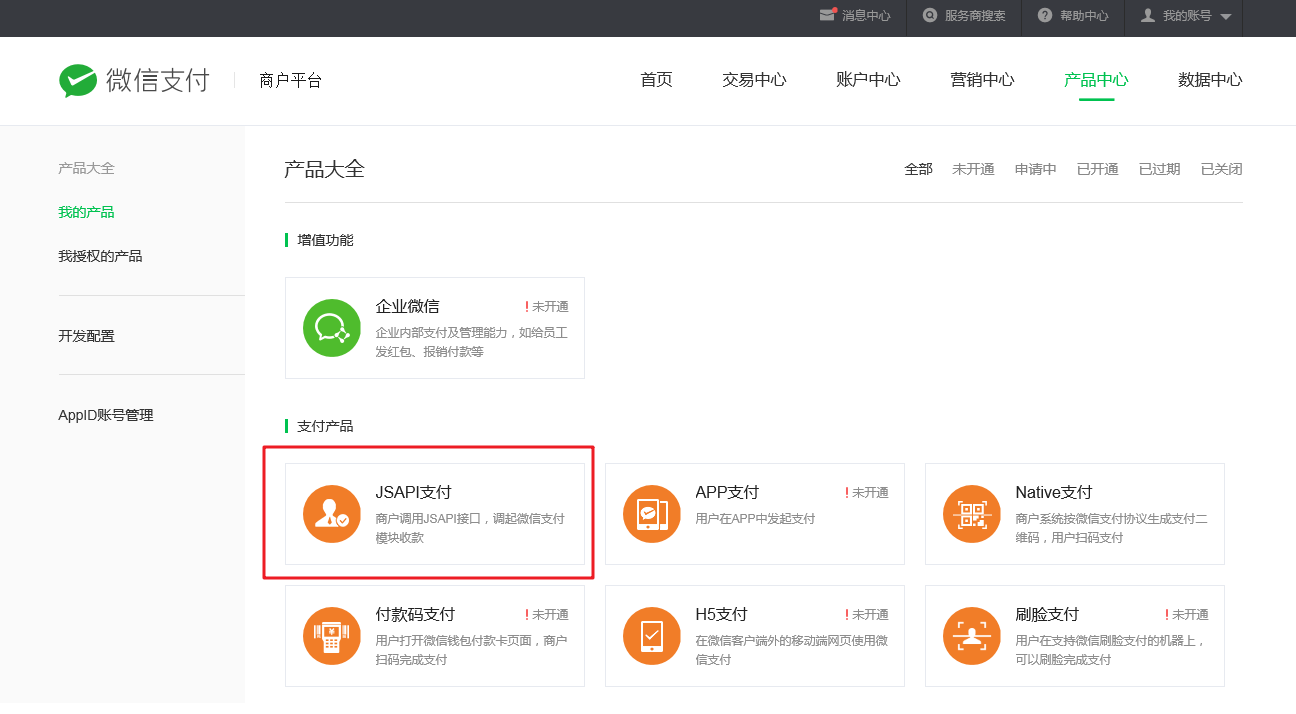1296x714 pixels.
Task: Filter products by 已开通
Action: [1098, 169]
